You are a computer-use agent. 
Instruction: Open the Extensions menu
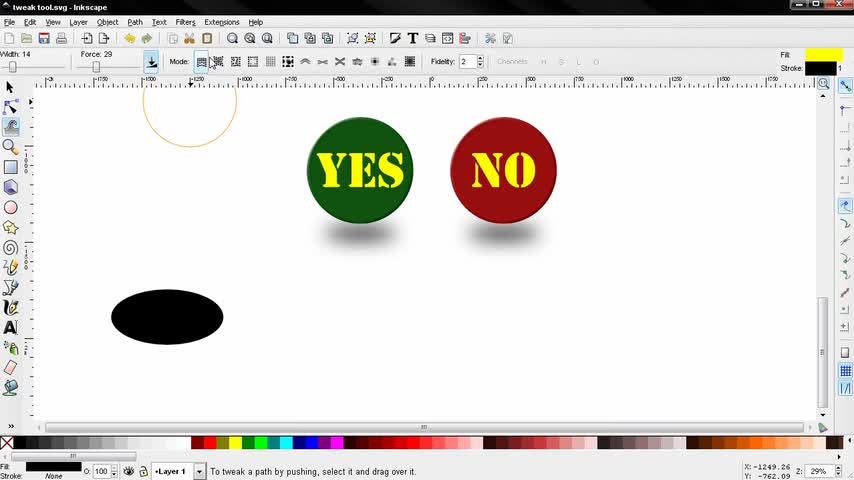(x=222, y=22)
